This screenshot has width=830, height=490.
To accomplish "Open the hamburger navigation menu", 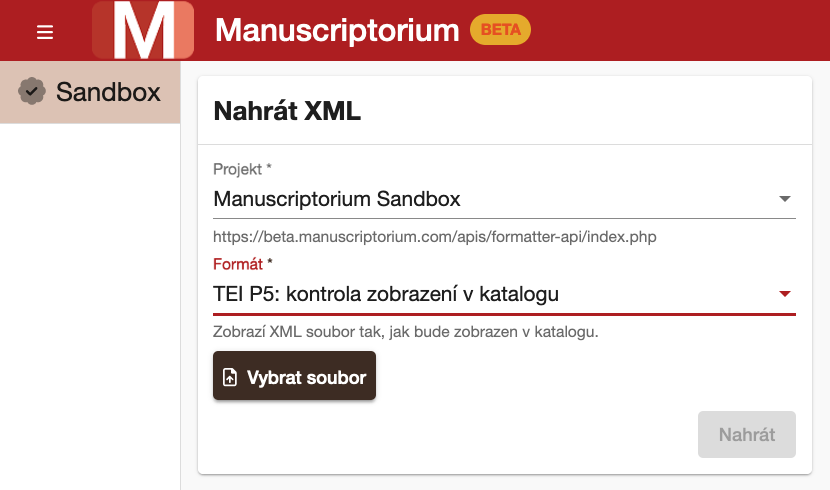I will 45,32.
